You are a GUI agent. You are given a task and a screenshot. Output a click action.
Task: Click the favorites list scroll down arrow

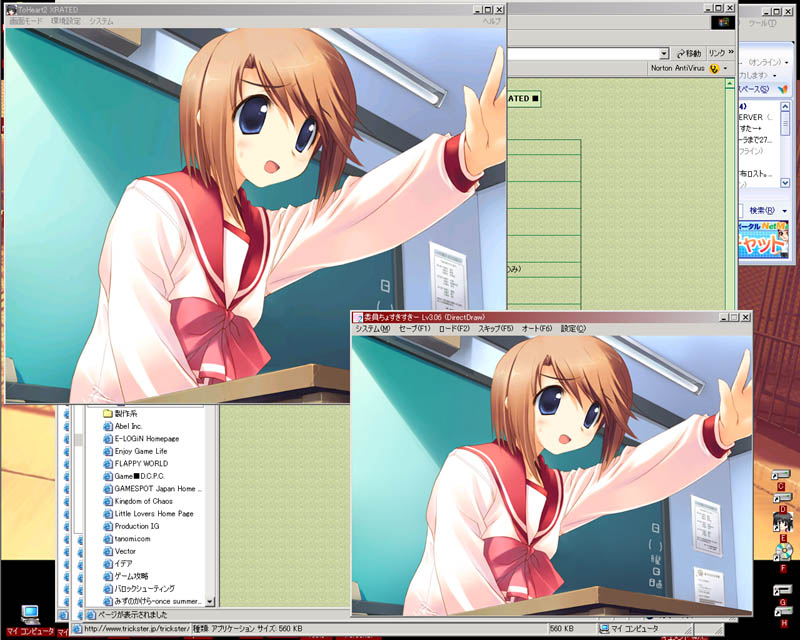pyautogui.click(x=210, y=602)
